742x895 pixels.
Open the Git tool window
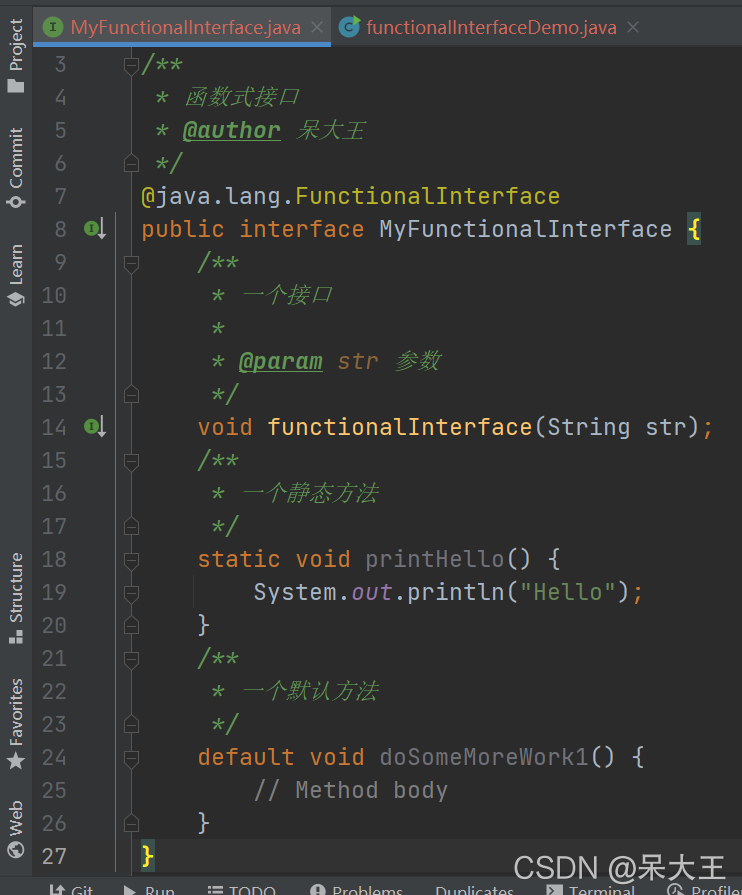tap(71, 889)
